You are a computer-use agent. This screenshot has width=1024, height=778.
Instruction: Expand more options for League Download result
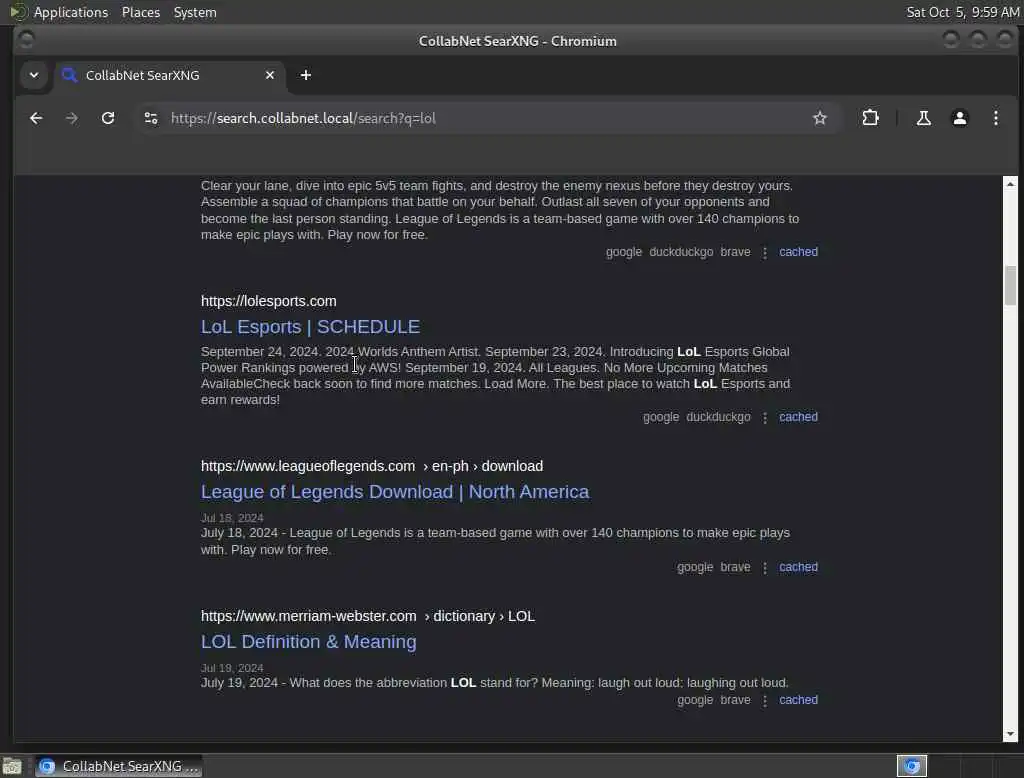[x=765, y=568]
